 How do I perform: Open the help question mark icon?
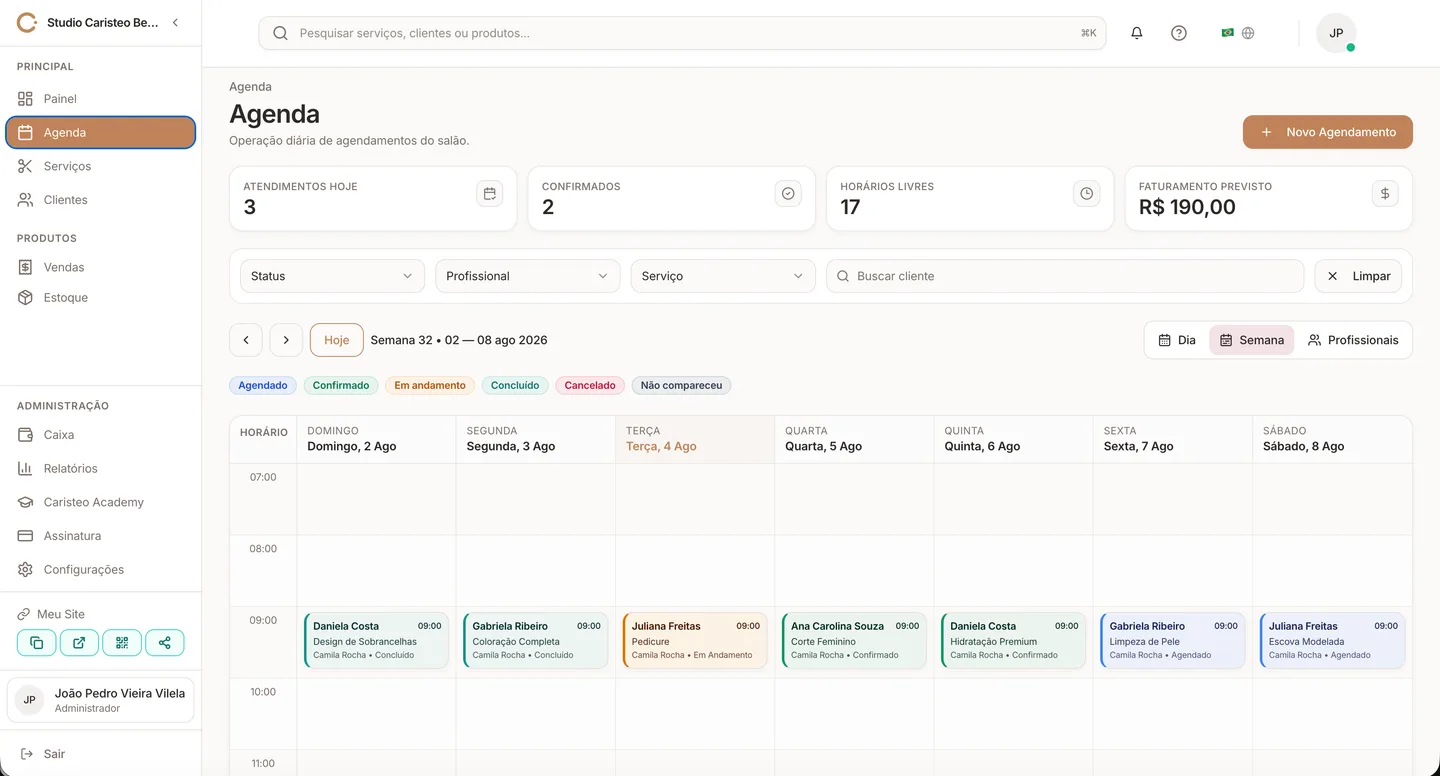coord(1179,33)
